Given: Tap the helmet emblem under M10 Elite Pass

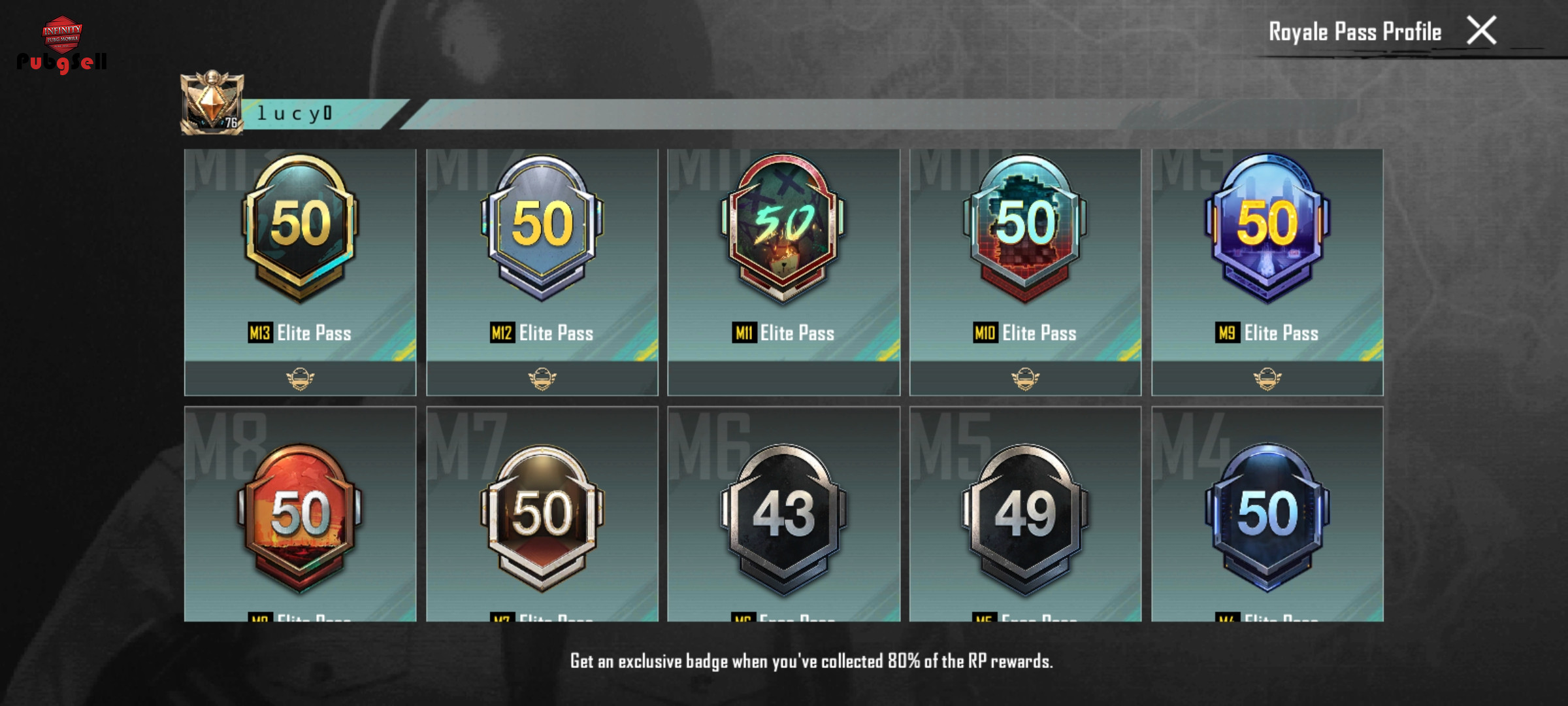Looking at the screenshot, I should [x=1025, y=378].
